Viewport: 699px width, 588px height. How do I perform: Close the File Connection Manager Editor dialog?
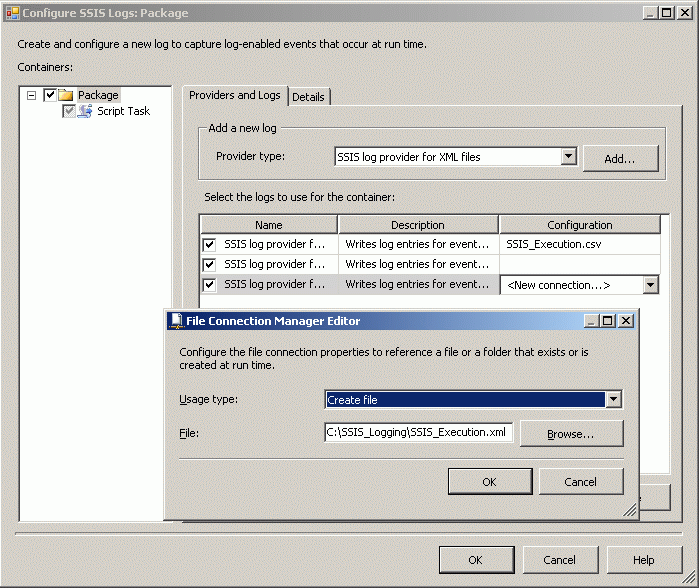(x=626, y=321)
